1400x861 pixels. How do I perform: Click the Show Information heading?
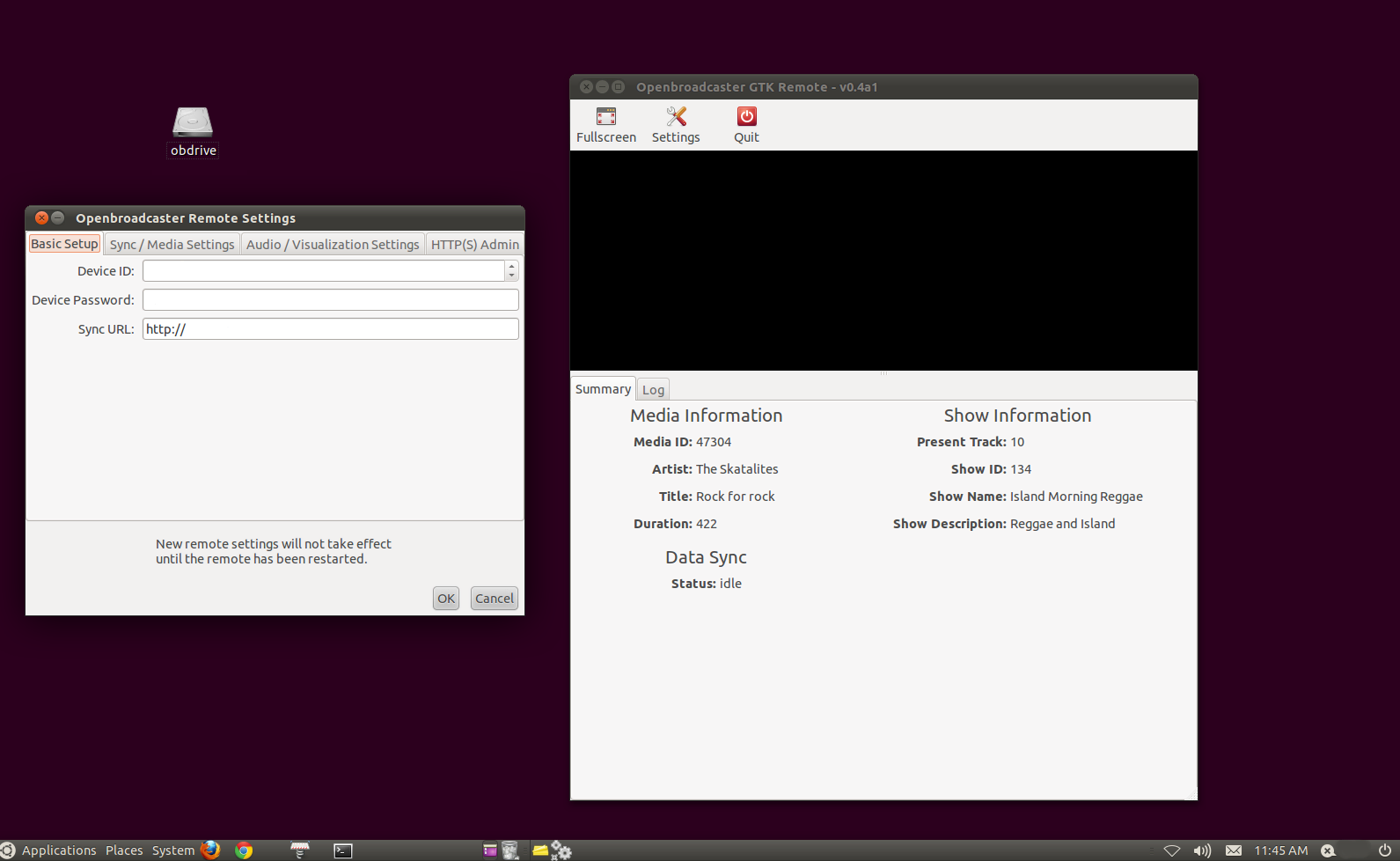click(1017, 416)
